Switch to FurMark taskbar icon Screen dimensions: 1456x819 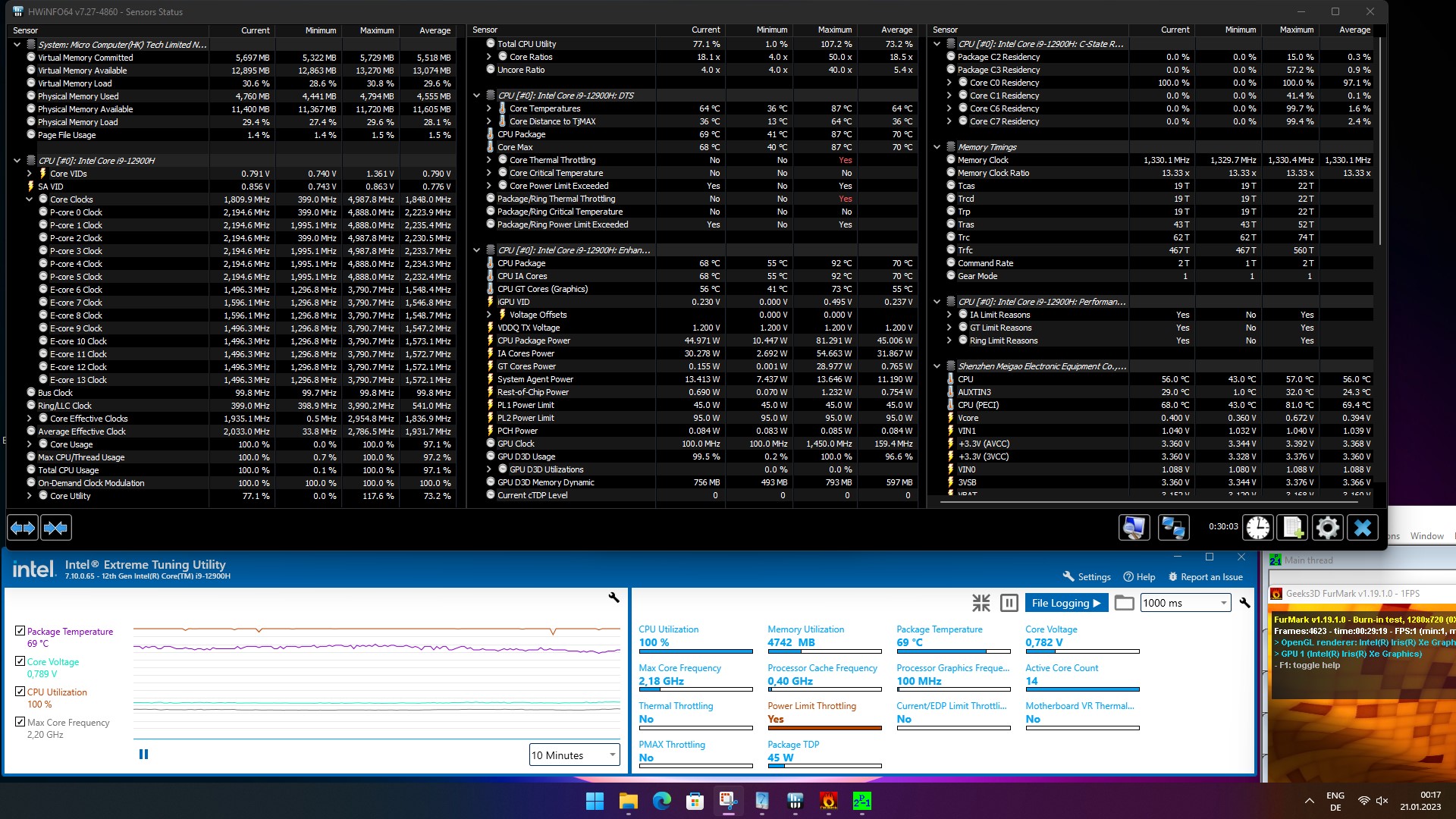[x=828, y=801]
